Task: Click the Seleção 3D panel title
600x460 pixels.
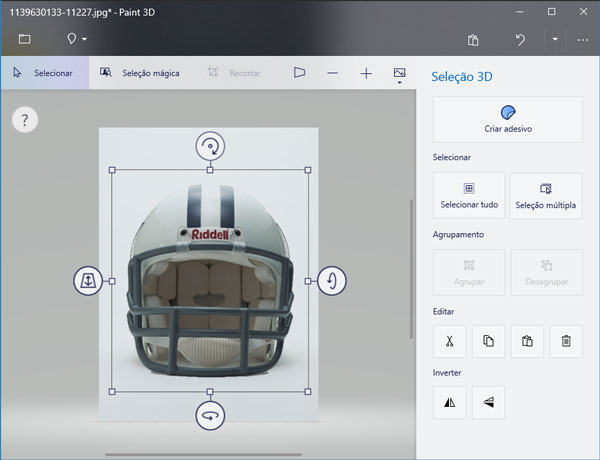Action: click(462, 77)
